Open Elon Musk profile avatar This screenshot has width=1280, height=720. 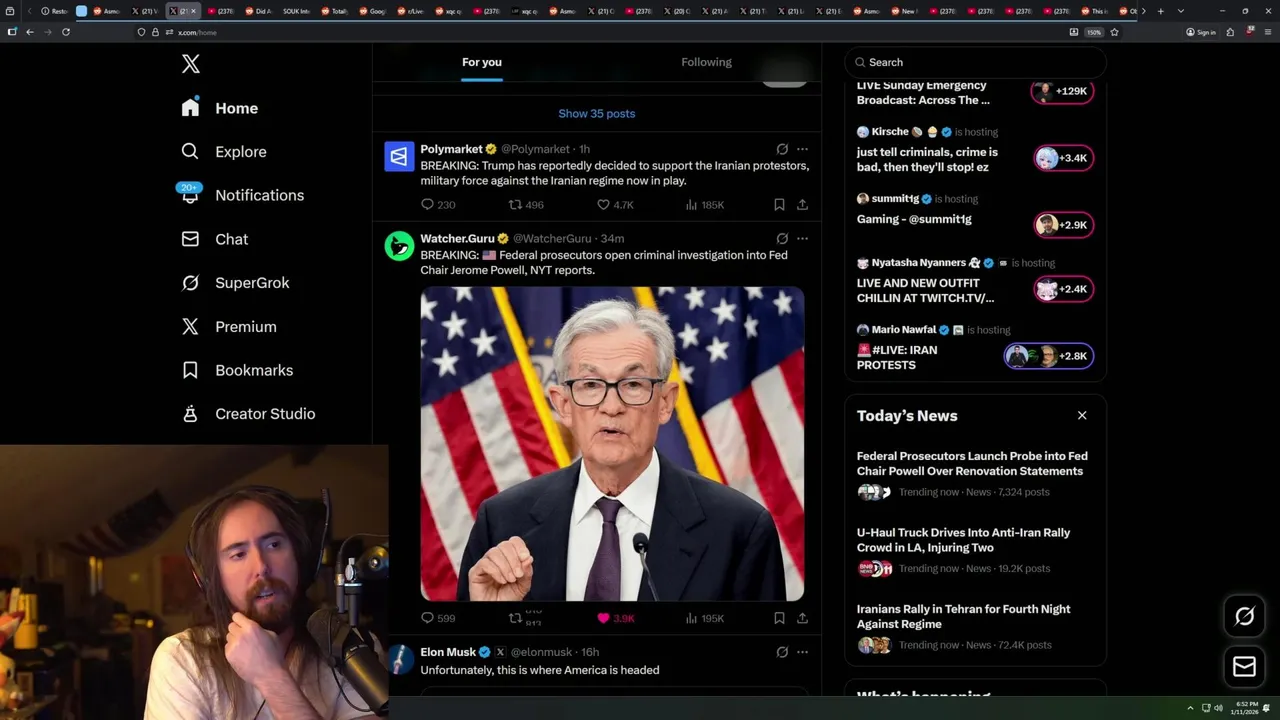tap(399, 660)
